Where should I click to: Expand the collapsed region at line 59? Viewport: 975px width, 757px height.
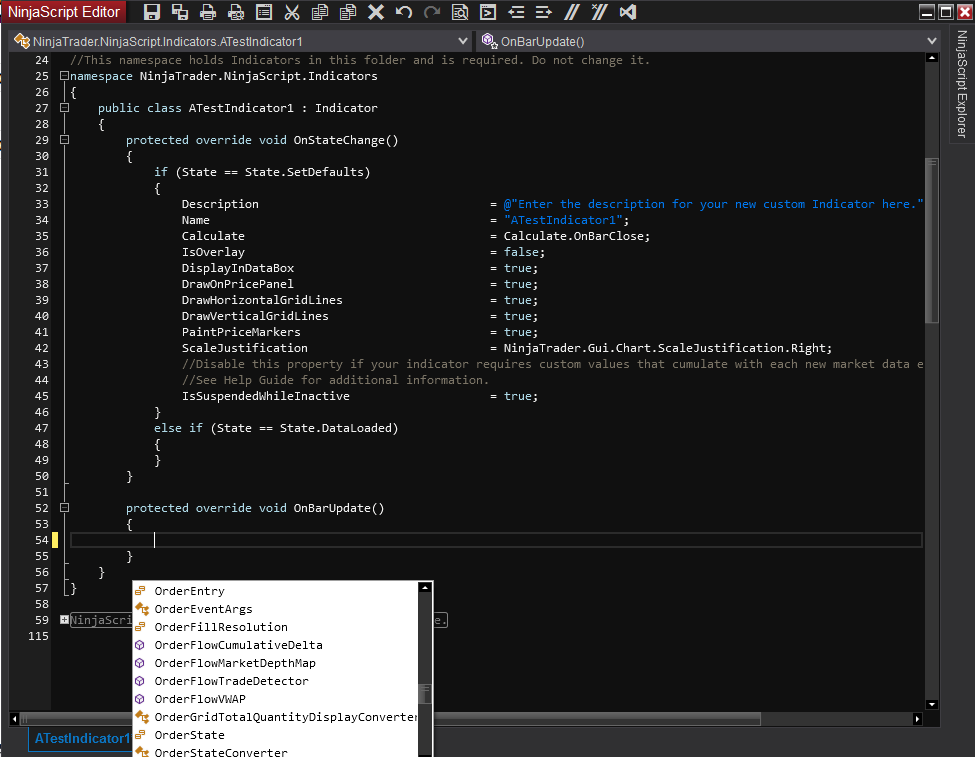pyautogui.click(x=65, y=620)
